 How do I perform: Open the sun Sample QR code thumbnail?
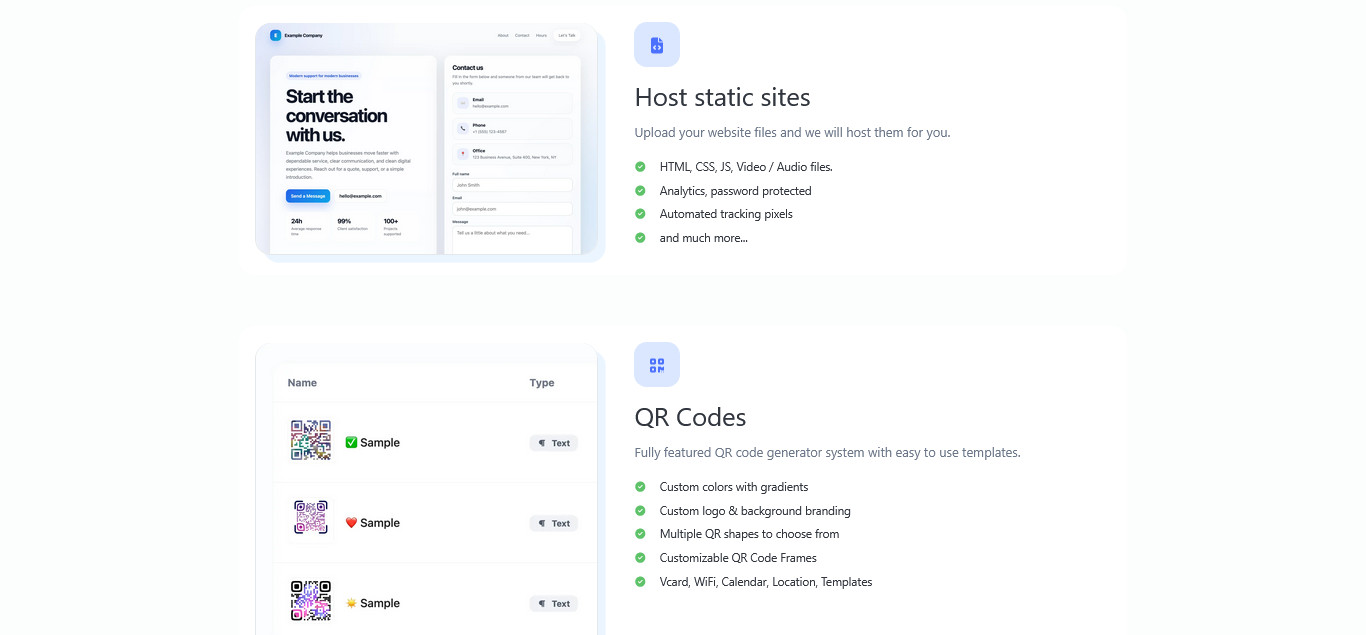pos(311,601)
